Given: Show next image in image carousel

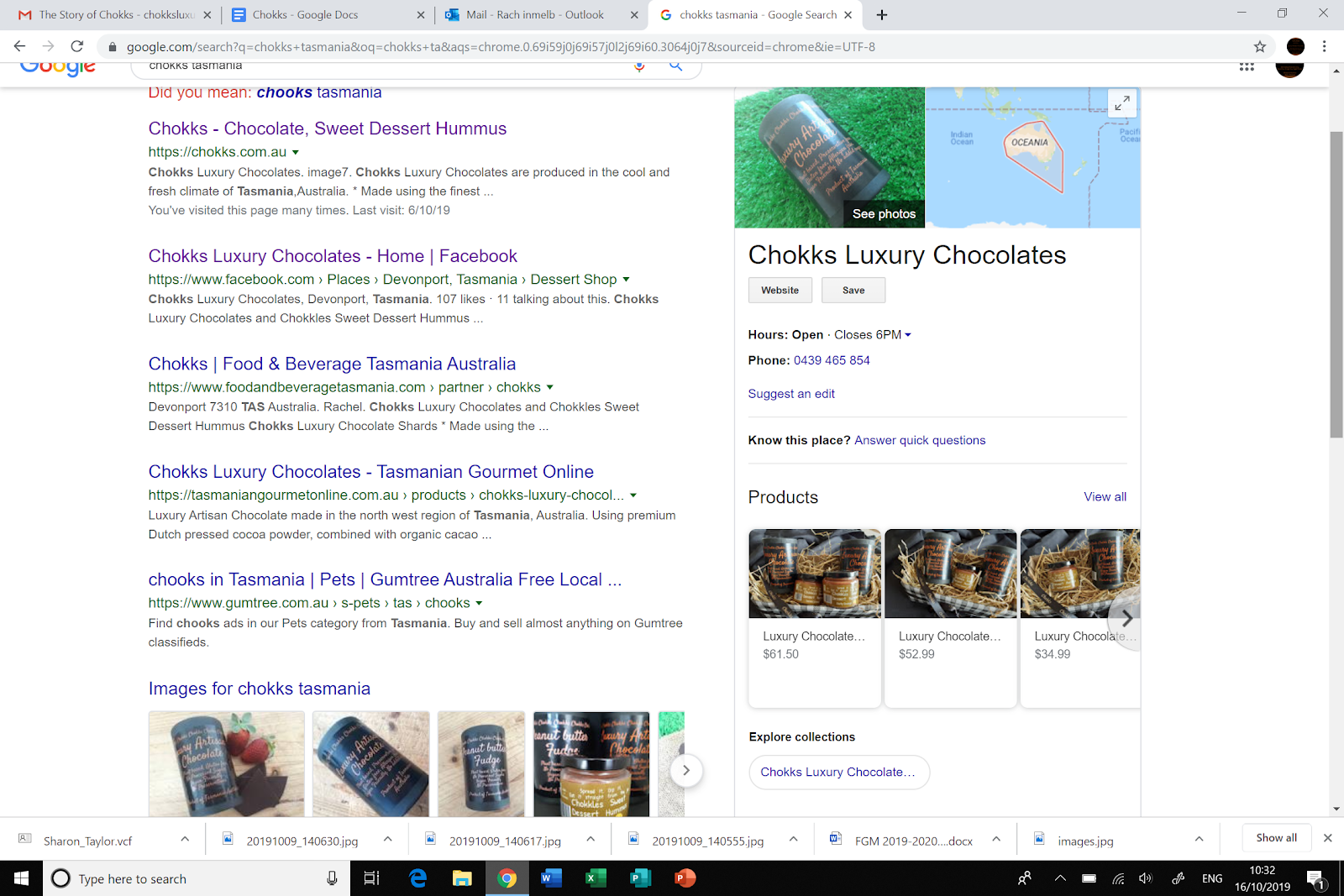Looking at the screenshot, I should pos(686,771).
